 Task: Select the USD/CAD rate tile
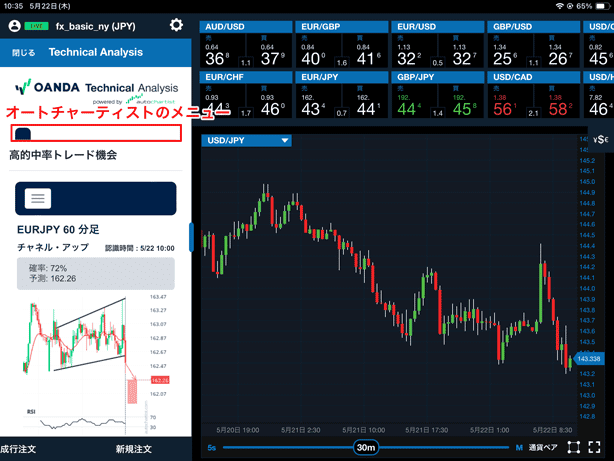pyautogui.click(x=534, y=95)
